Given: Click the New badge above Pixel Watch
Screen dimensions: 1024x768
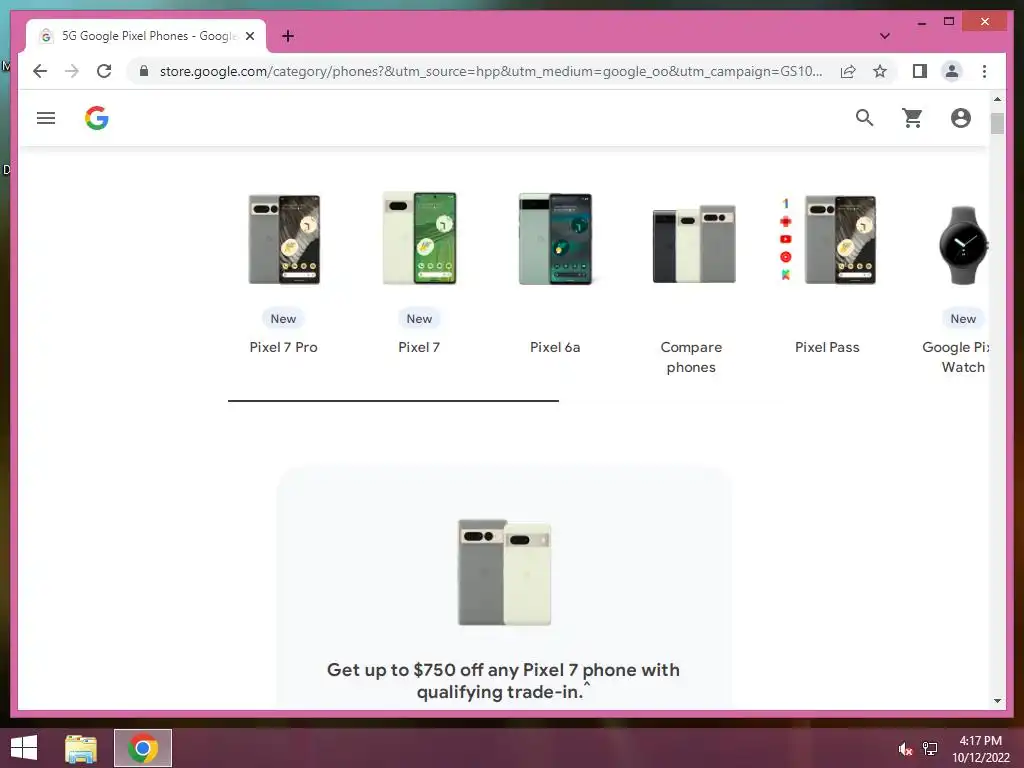Looking at the screenshot, I should click(963, 319).
